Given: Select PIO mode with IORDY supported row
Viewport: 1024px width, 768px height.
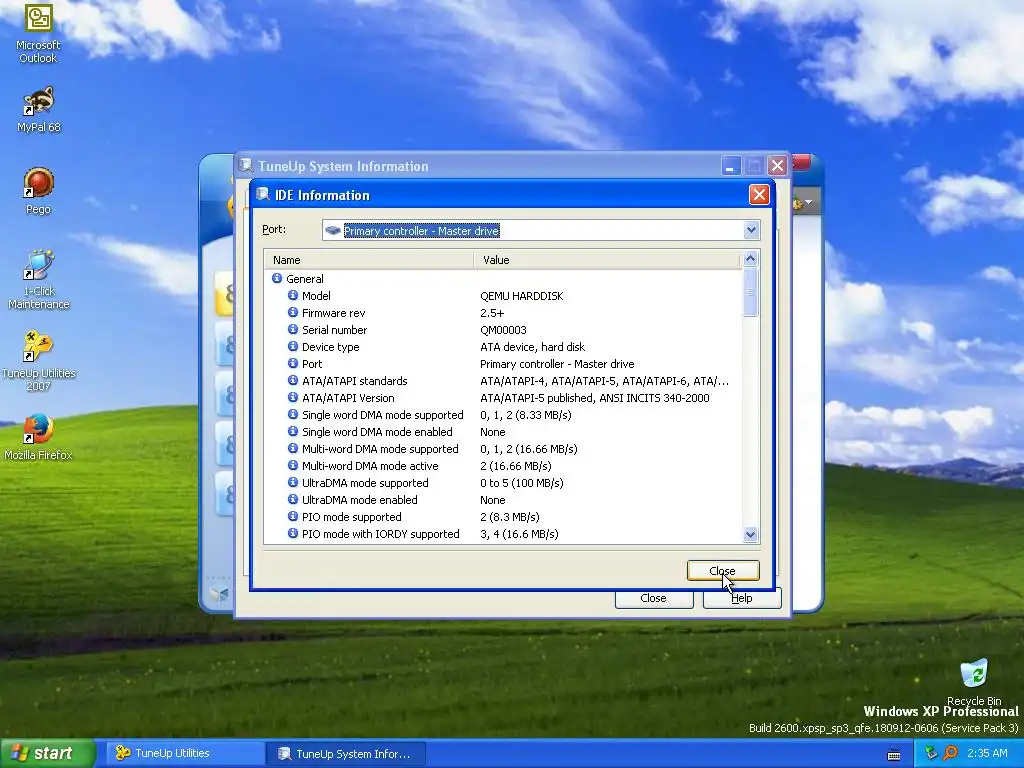Looking at the screenshot, I should click(x=503, y=534).
